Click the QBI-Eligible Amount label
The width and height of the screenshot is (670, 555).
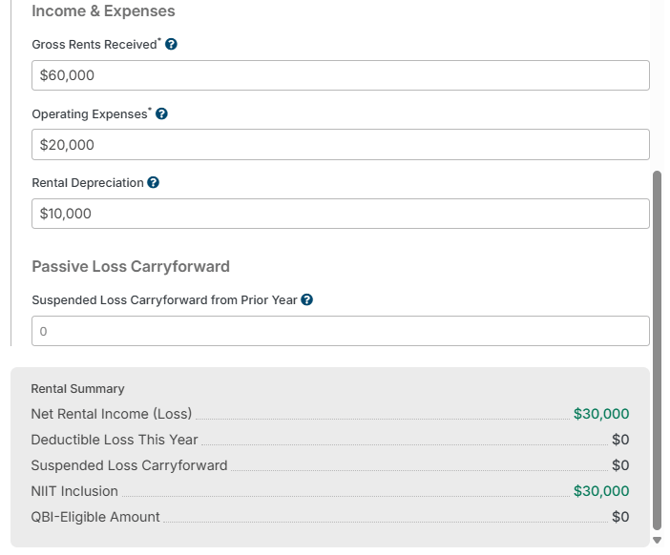(x=95, y=517)
